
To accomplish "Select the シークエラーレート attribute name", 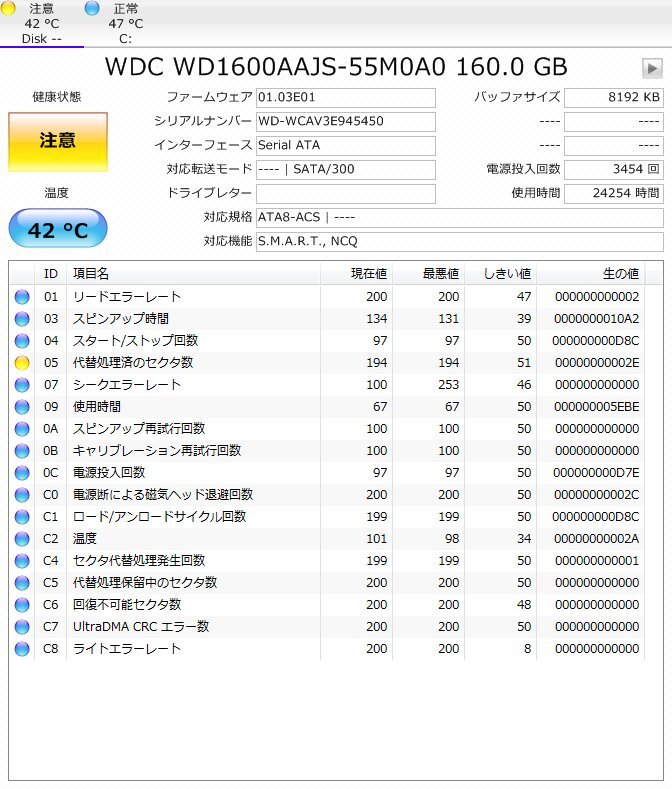I will pos(127,385).
